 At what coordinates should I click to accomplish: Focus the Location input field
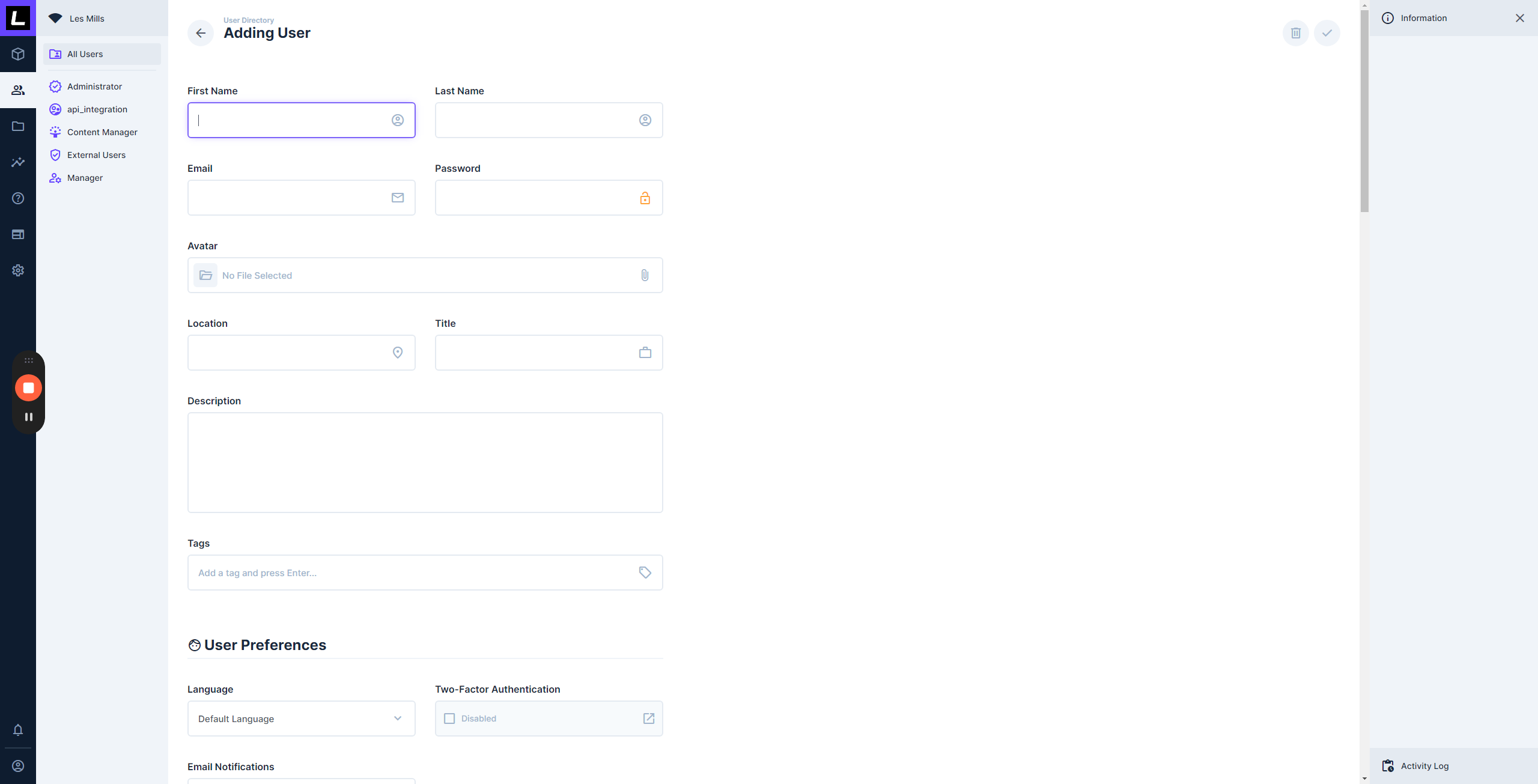[x=302, y=353]
